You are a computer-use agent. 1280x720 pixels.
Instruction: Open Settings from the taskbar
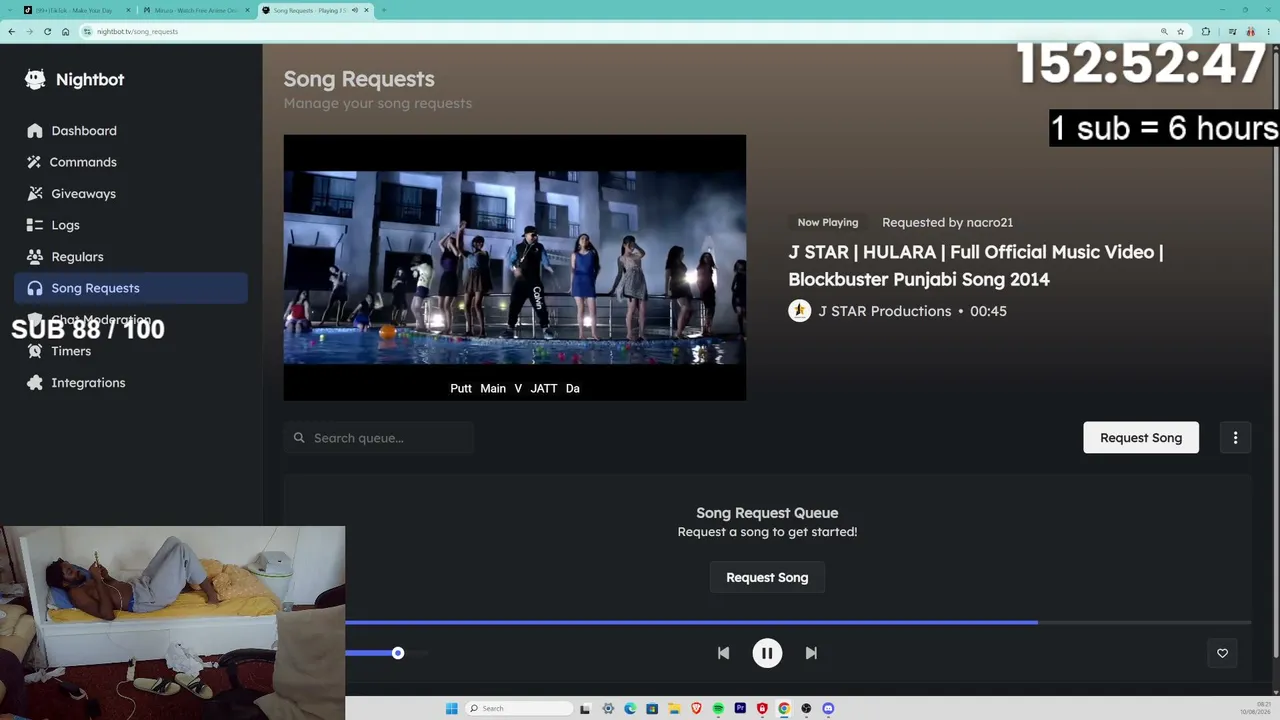608,709
